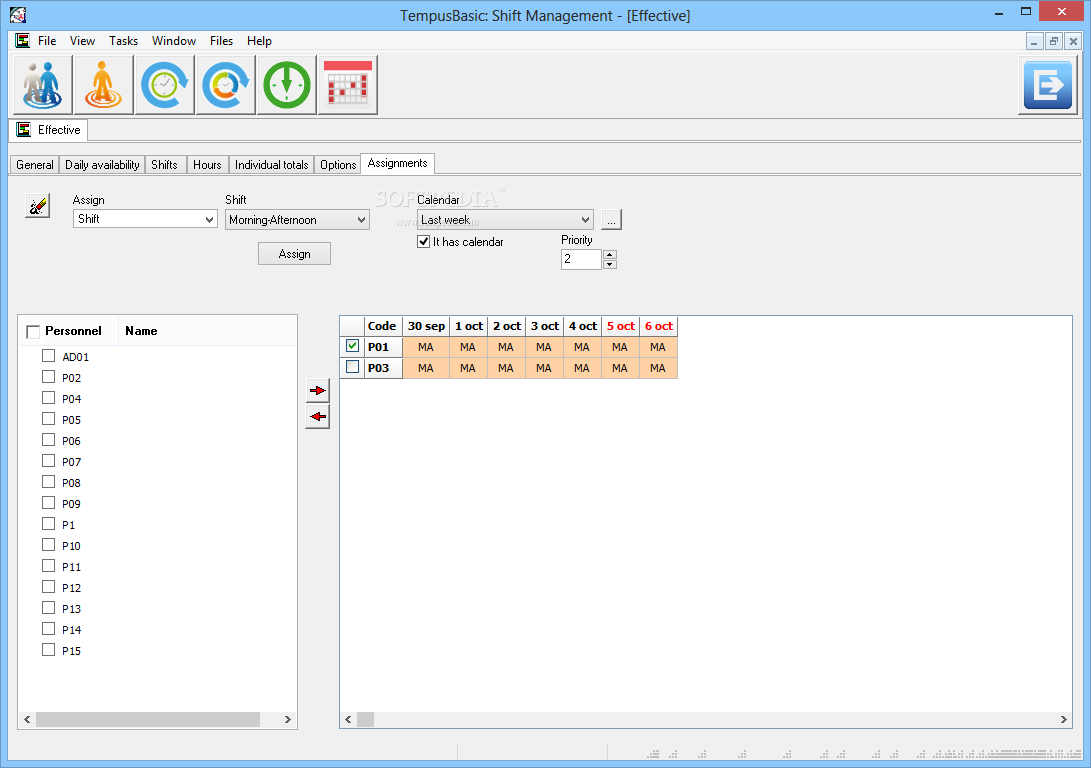Click the Assign button

pyautogui.click(x=294, y=254)
